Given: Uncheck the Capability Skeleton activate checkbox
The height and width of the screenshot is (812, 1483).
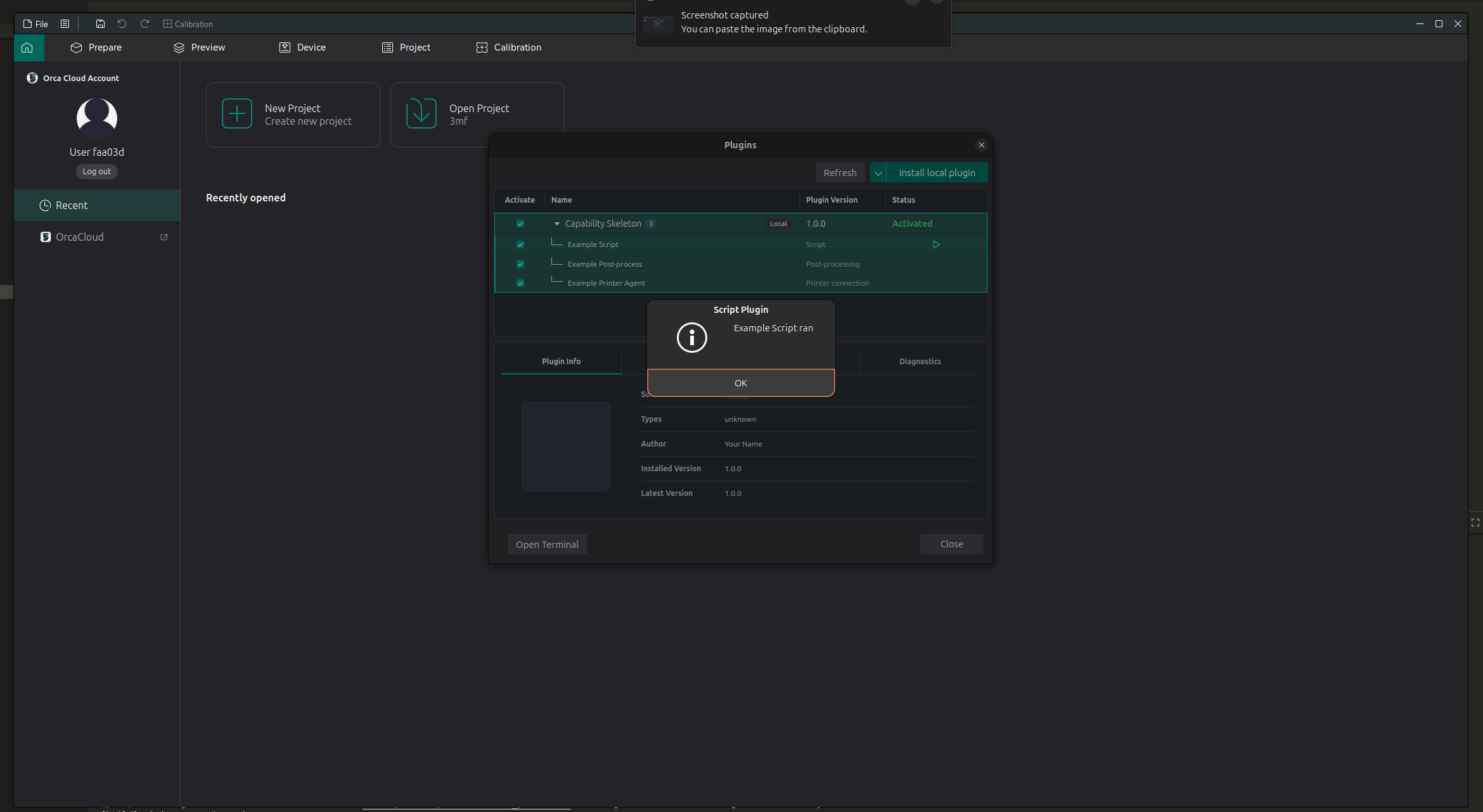Looking at the screenshot, I should coord(520,224).
